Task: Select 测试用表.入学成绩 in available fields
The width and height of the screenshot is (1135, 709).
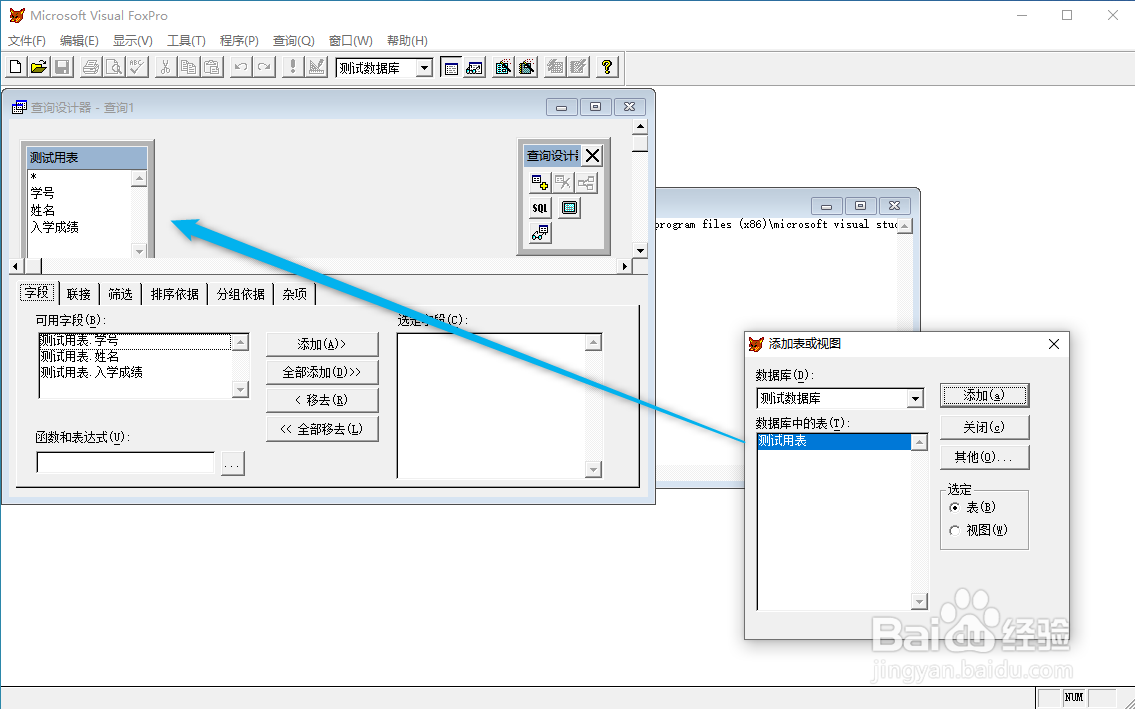Action: (135, 372)
